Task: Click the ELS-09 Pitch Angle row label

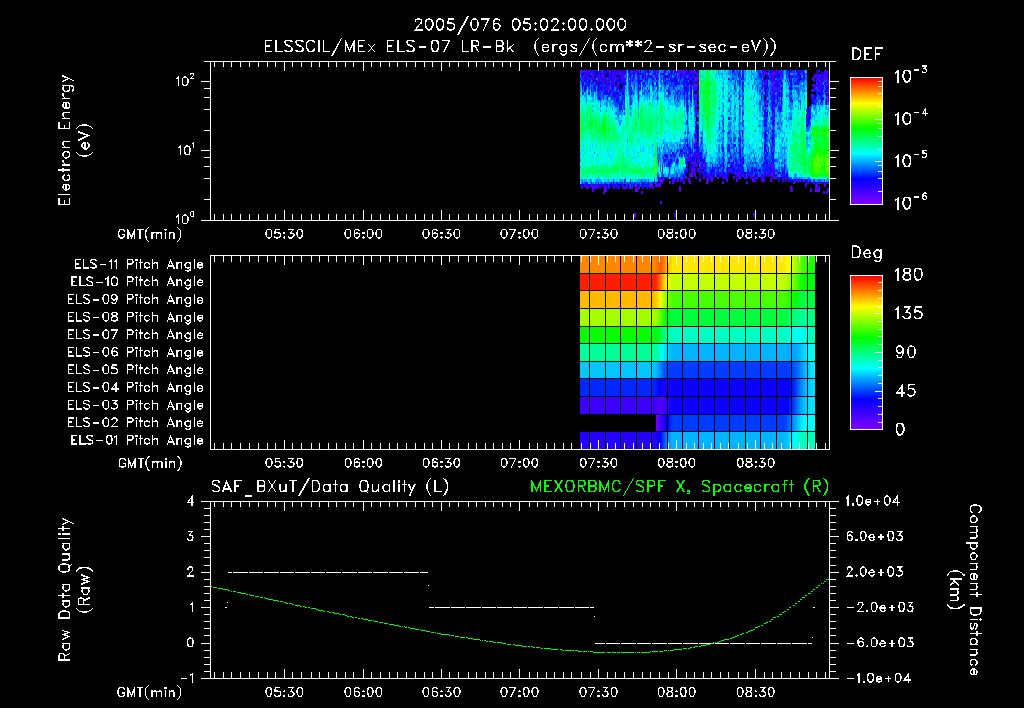Action: [x=135, y=300]
